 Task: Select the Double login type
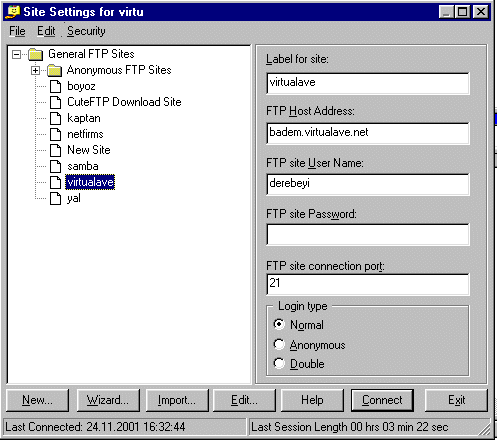[x=279, y=363]
